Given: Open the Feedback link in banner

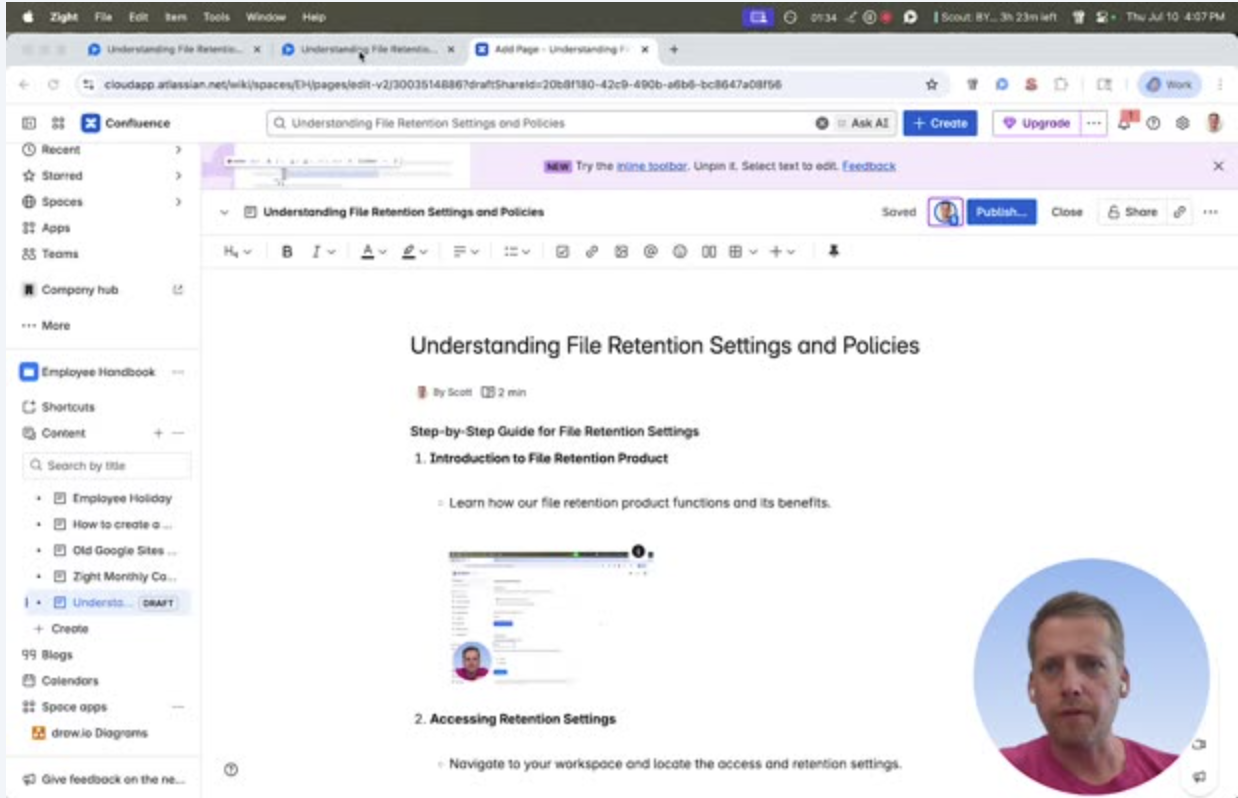Looking at the screenshot, I should pos(869,166).
